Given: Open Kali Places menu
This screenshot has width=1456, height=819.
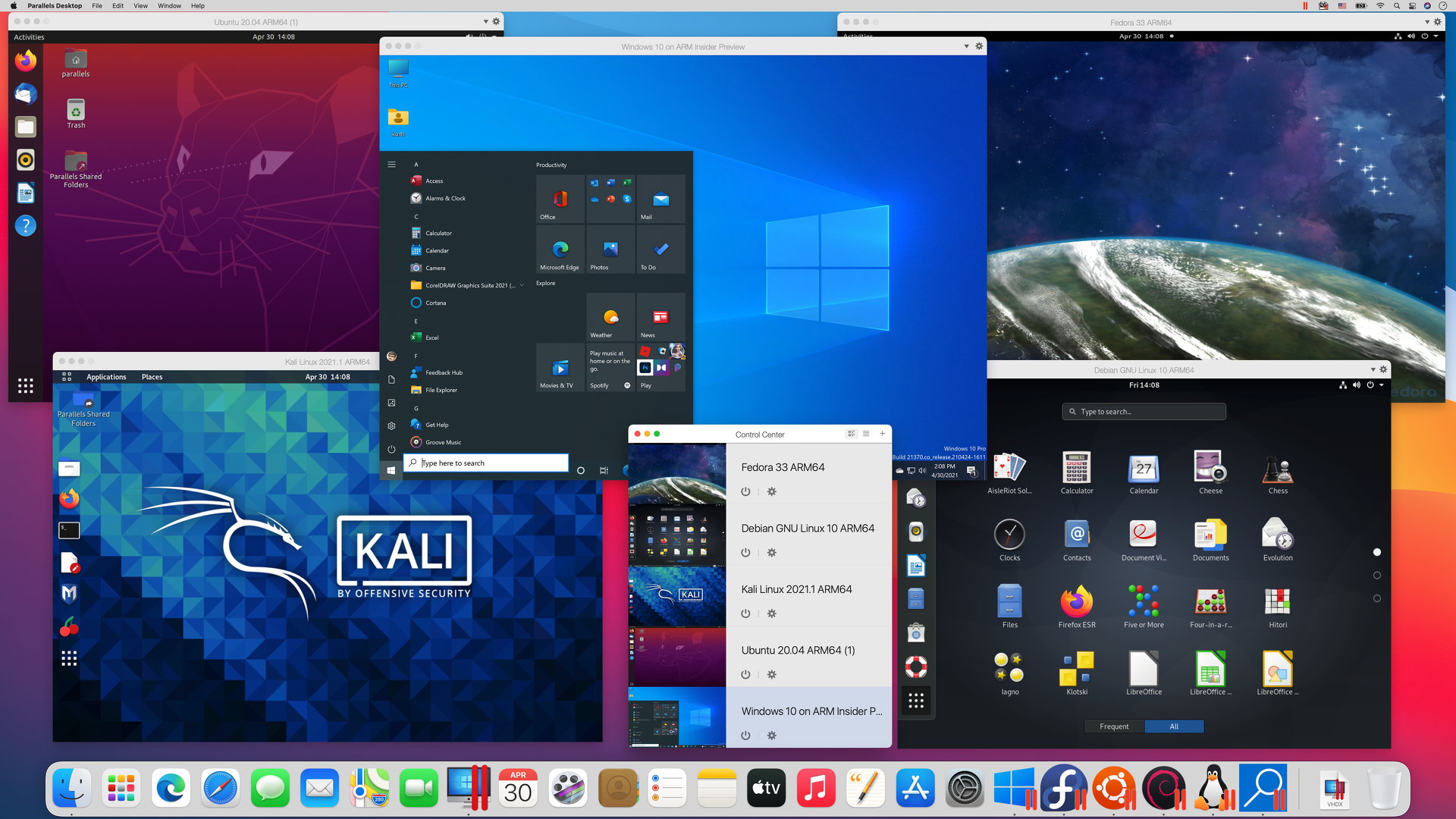Looking at the screenshot, I should (x=152, y=377).
